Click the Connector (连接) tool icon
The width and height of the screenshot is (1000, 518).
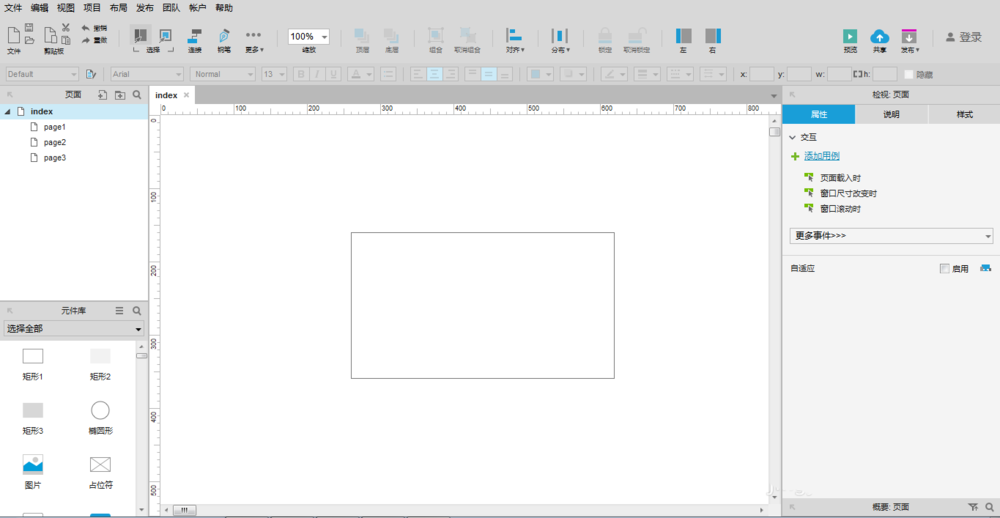click(x=194, y=35)
